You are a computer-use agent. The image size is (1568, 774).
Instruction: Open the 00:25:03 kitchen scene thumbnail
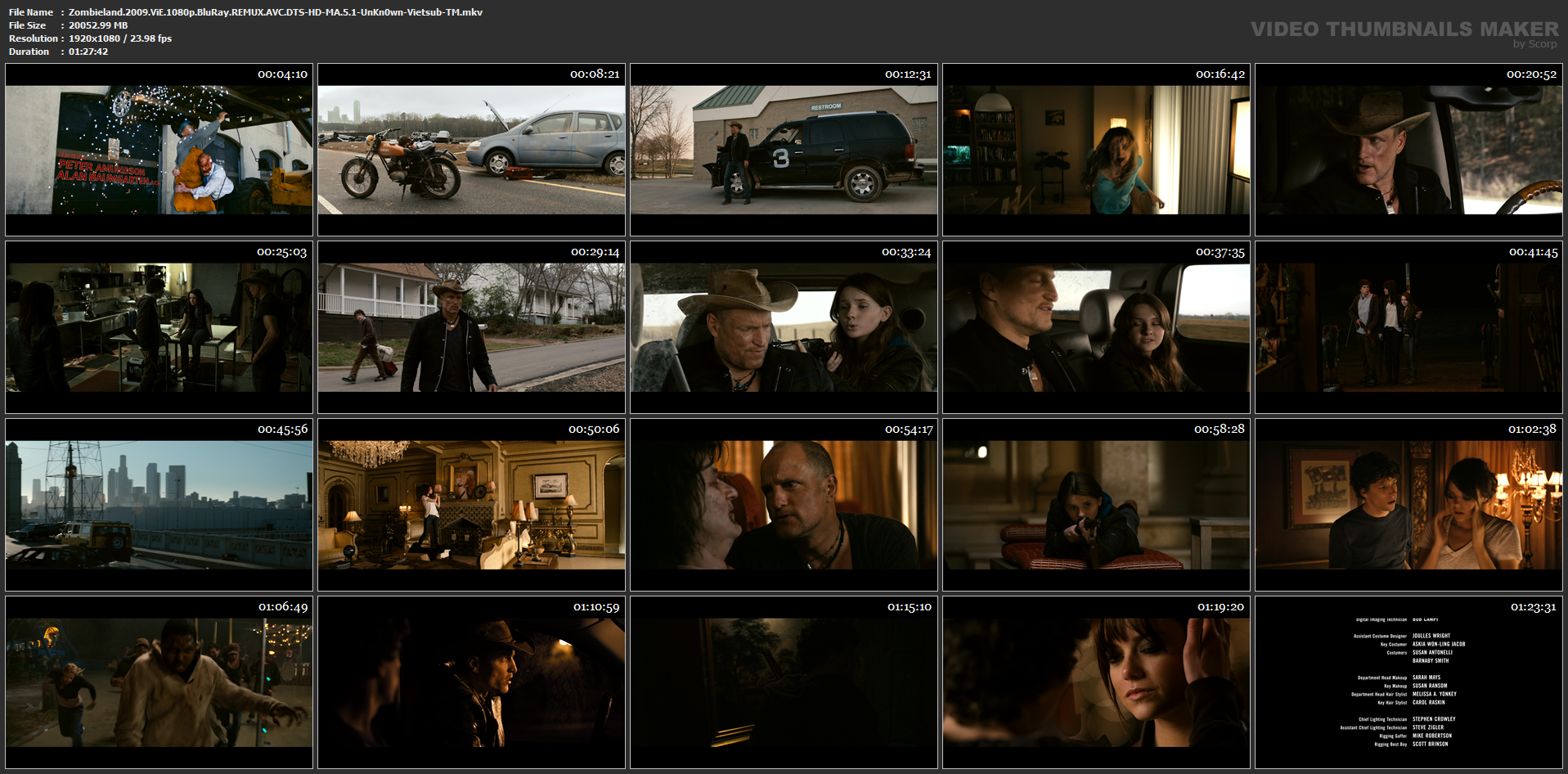(159, 327)
